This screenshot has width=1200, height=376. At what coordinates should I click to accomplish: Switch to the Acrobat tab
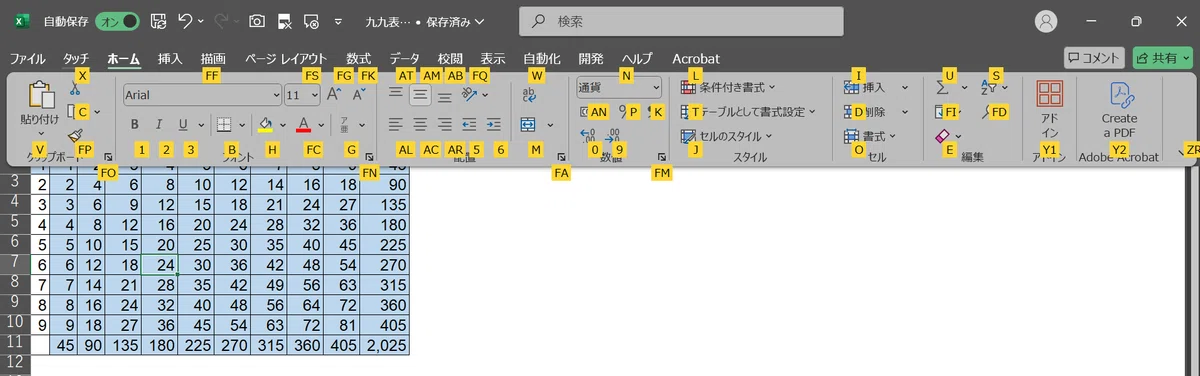click(x=696, y=58)
